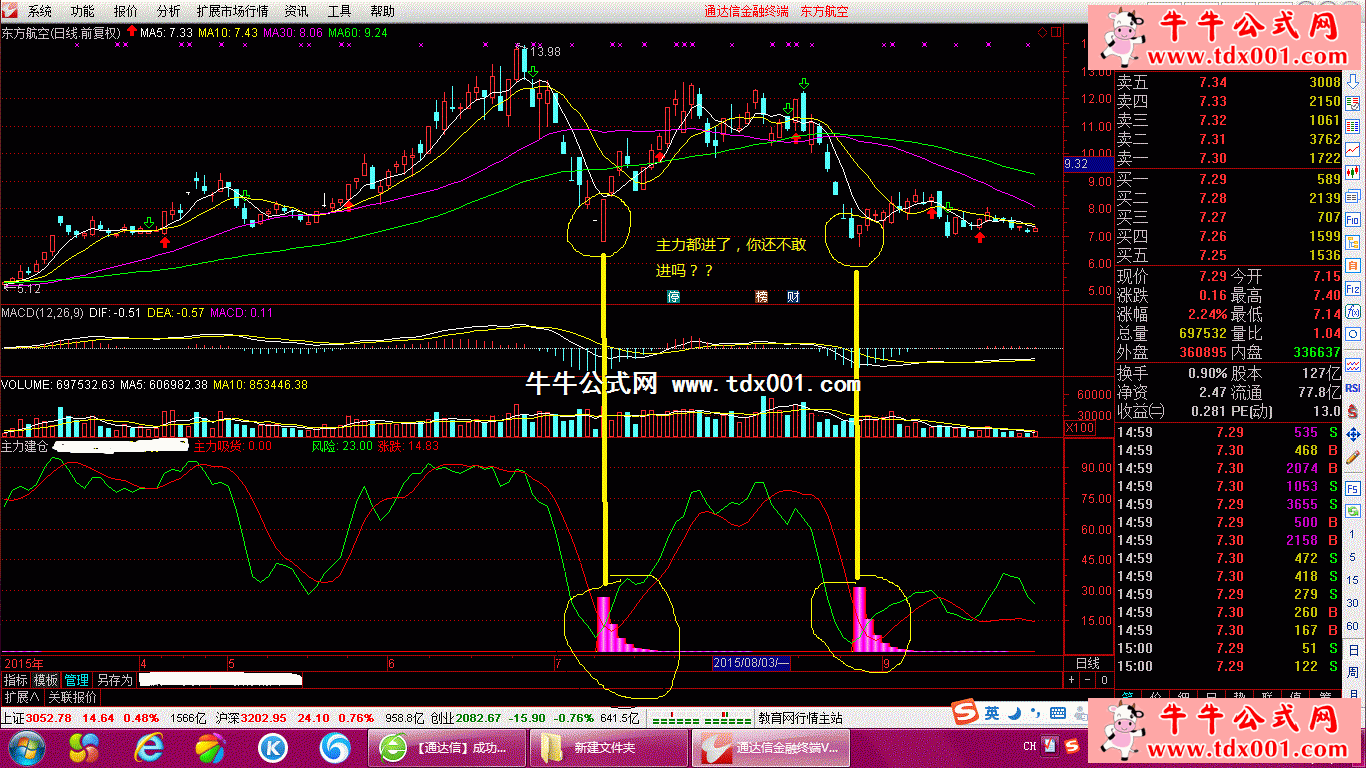Click the - zoom button under 日线

1087,680
